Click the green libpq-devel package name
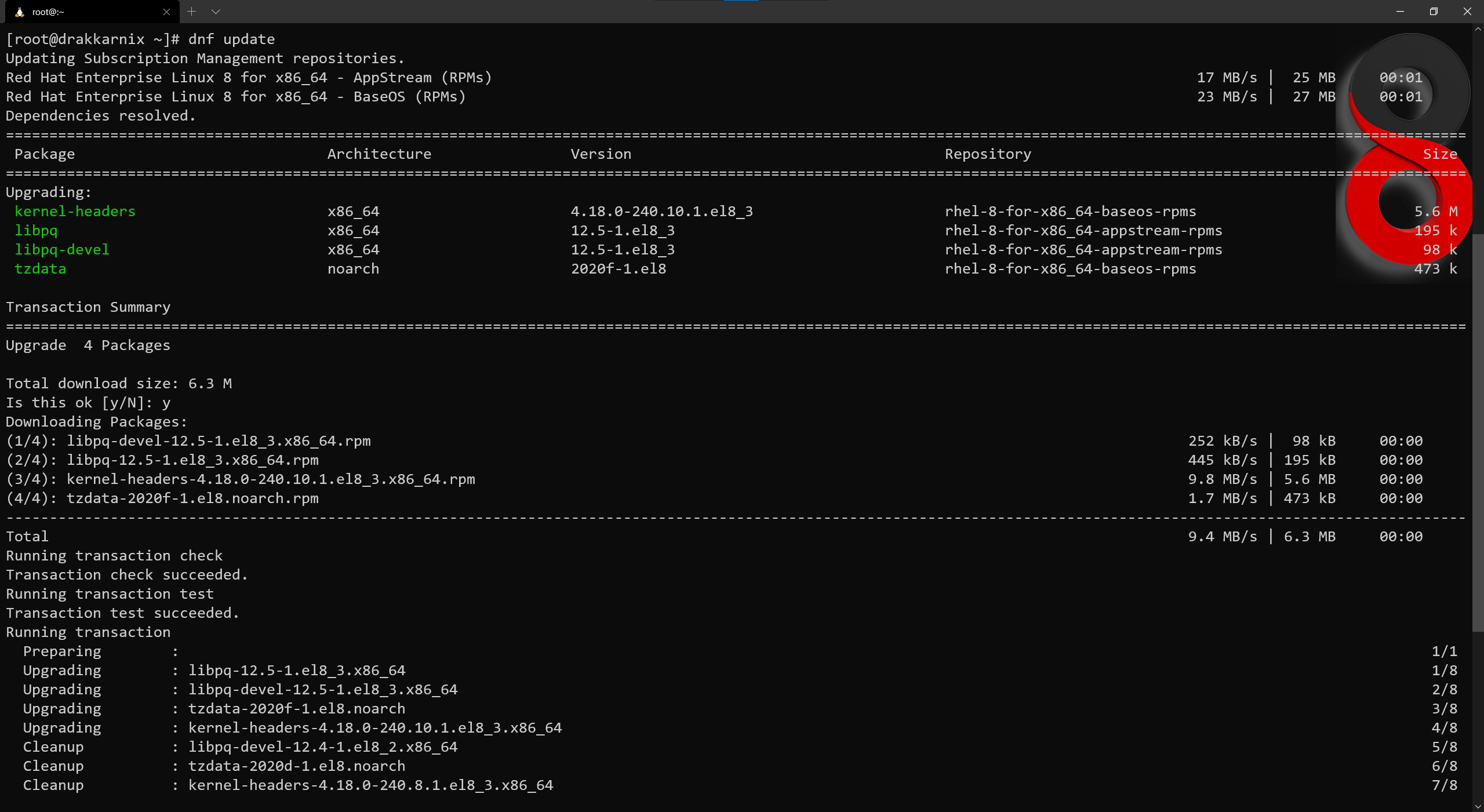 point(62,250)
